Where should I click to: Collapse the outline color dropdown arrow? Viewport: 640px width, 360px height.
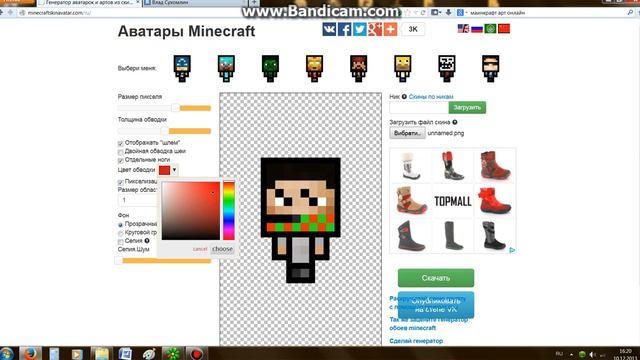174,170
